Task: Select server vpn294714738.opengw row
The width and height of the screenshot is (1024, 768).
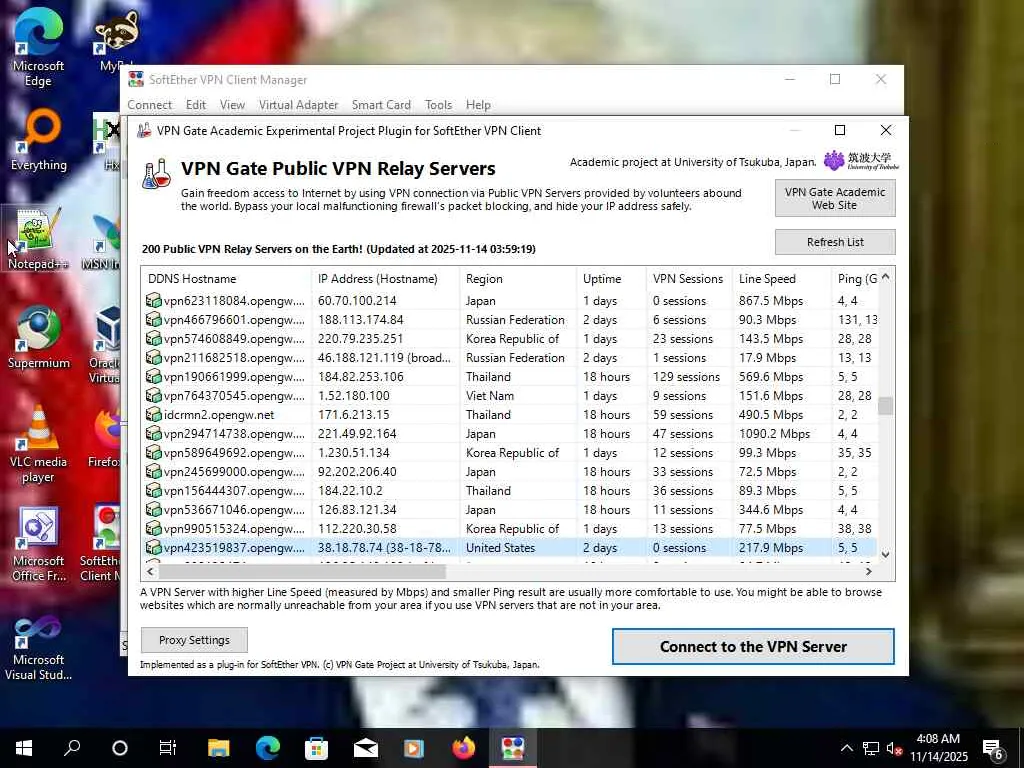Action: 509,434
